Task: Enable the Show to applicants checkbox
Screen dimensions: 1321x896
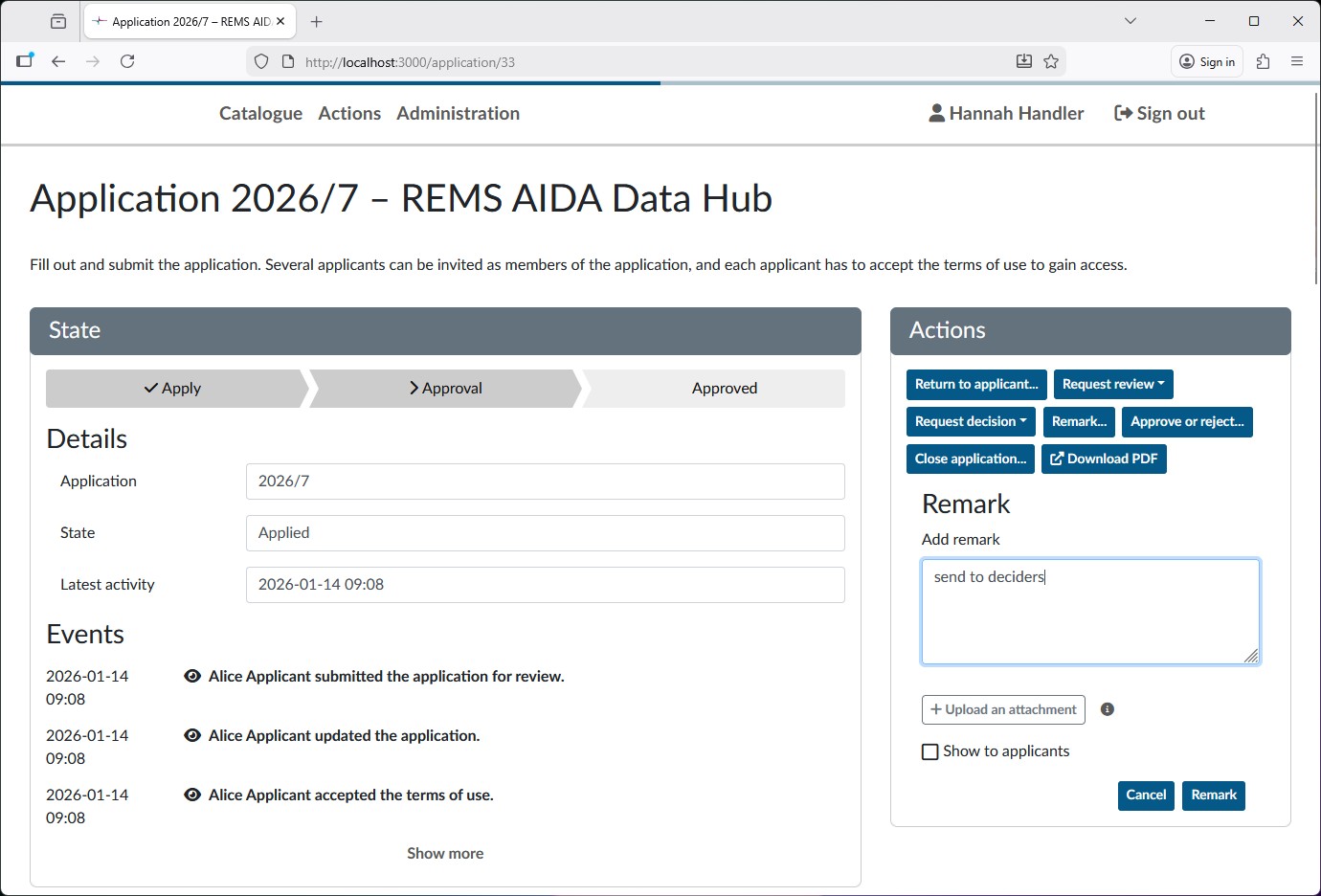Action: pyautogui.click(x=929, y=751)
